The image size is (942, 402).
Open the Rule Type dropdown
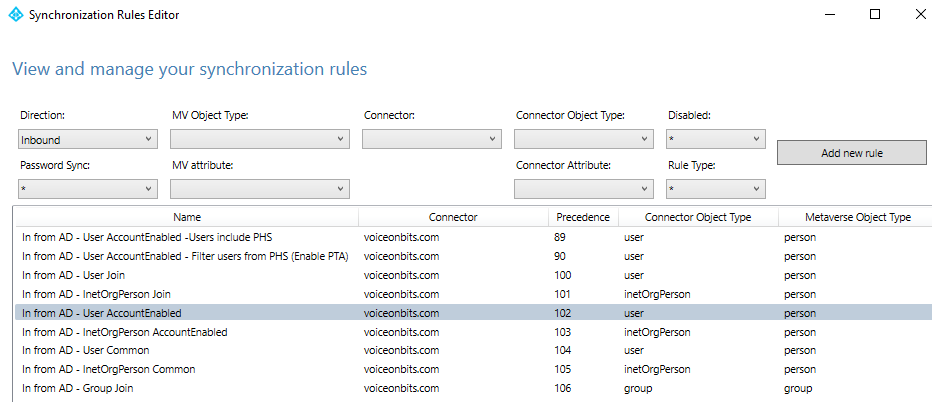pyautogui.click(x=715, y=189)
